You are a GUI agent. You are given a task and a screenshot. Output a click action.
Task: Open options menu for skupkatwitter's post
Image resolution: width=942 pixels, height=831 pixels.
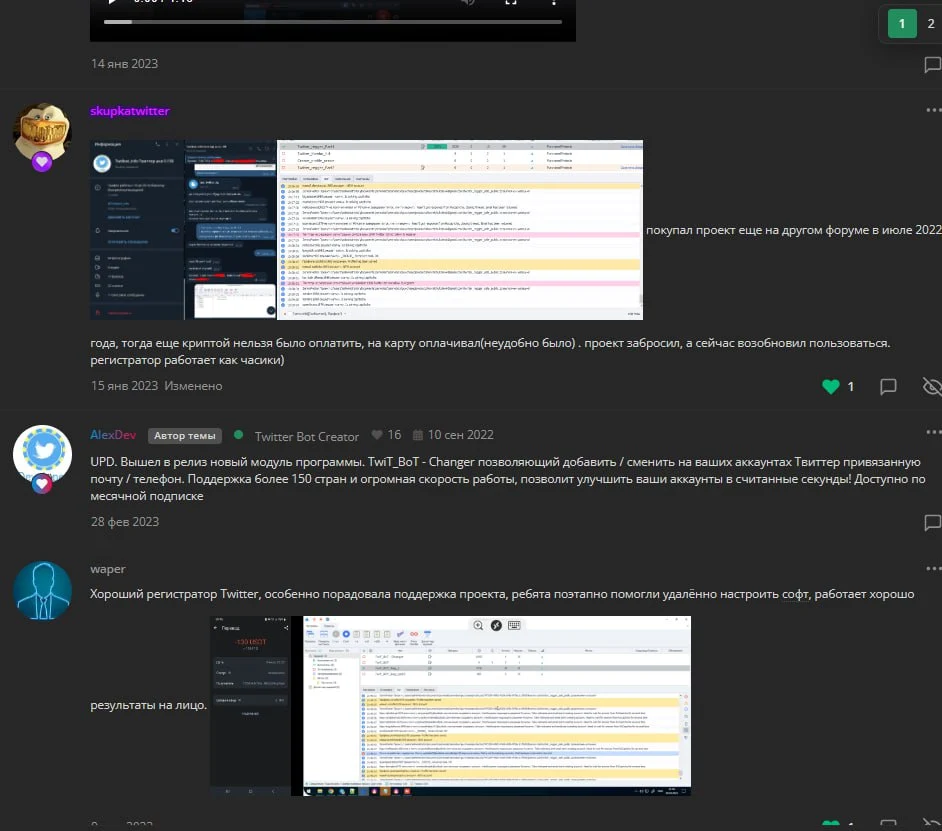[x=933, y=110]
